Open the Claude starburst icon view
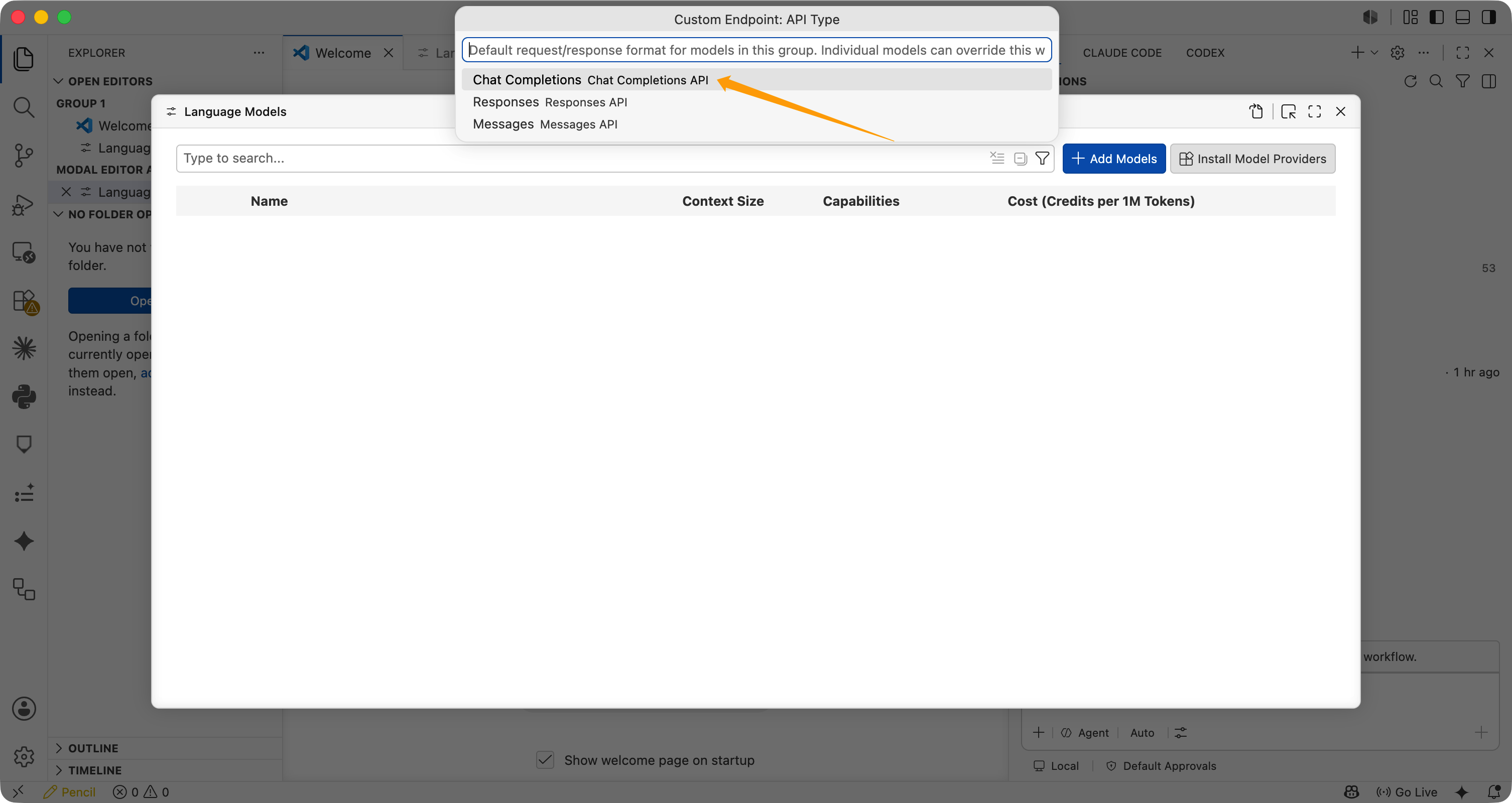Viewport: 1512px width, 803px height. 24,349
